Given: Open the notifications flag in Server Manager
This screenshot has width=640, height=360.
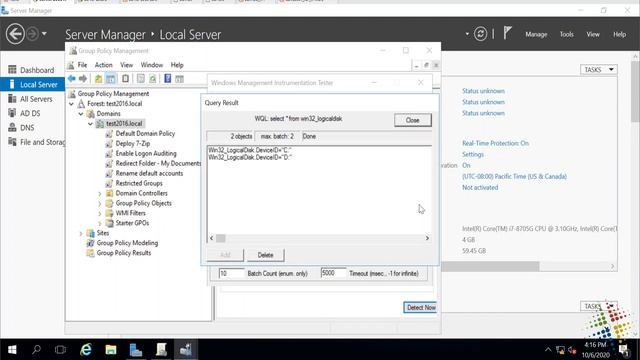Looking at the screenshot, I should (x=507, y=33).
